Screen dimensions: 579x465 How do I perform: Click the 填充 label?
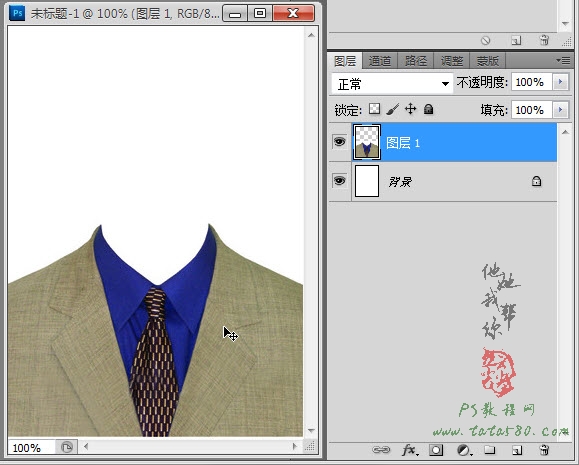(494, 110)
